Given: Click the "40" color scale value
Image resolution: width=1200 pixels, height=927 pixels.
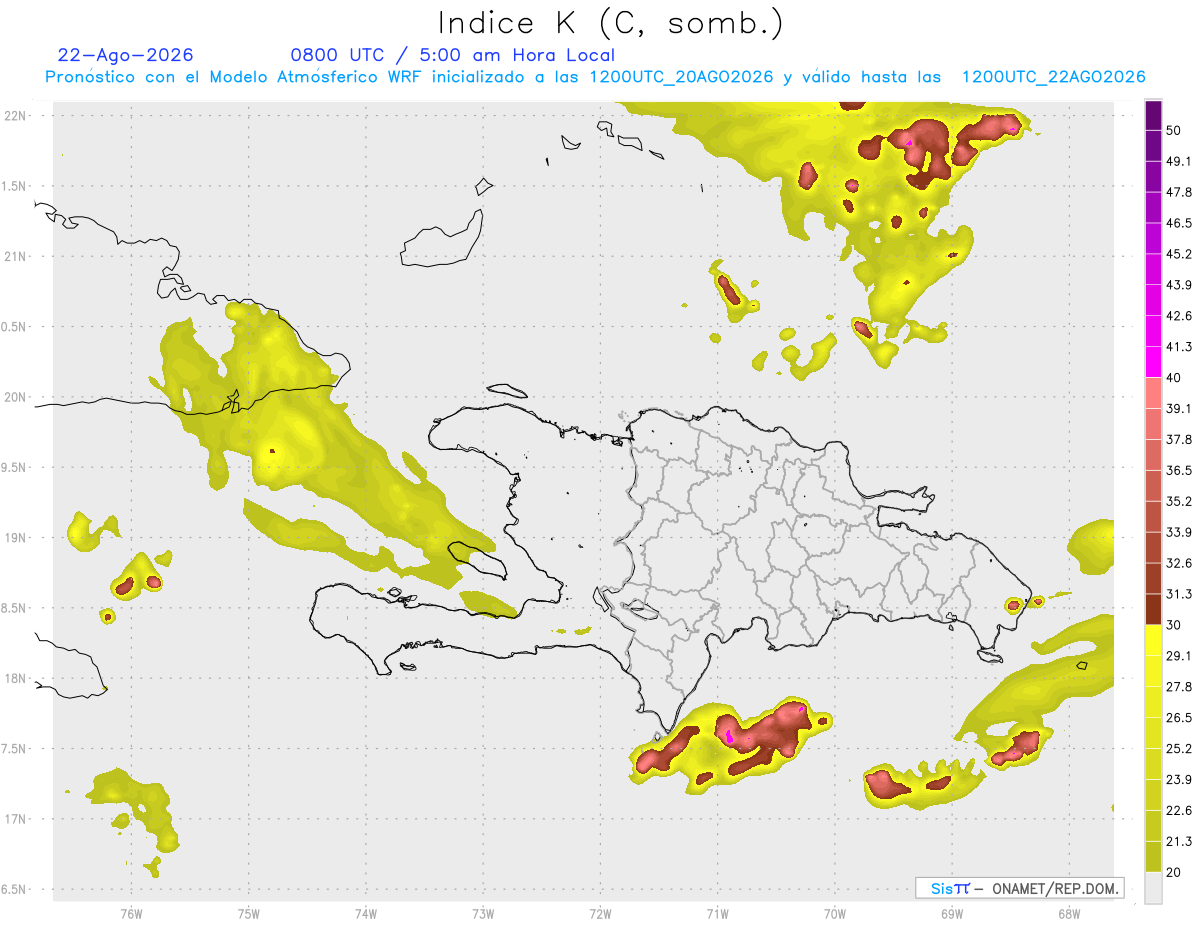Looking at the screenshot, I should pyautogui.click(x=1174, y=378).
